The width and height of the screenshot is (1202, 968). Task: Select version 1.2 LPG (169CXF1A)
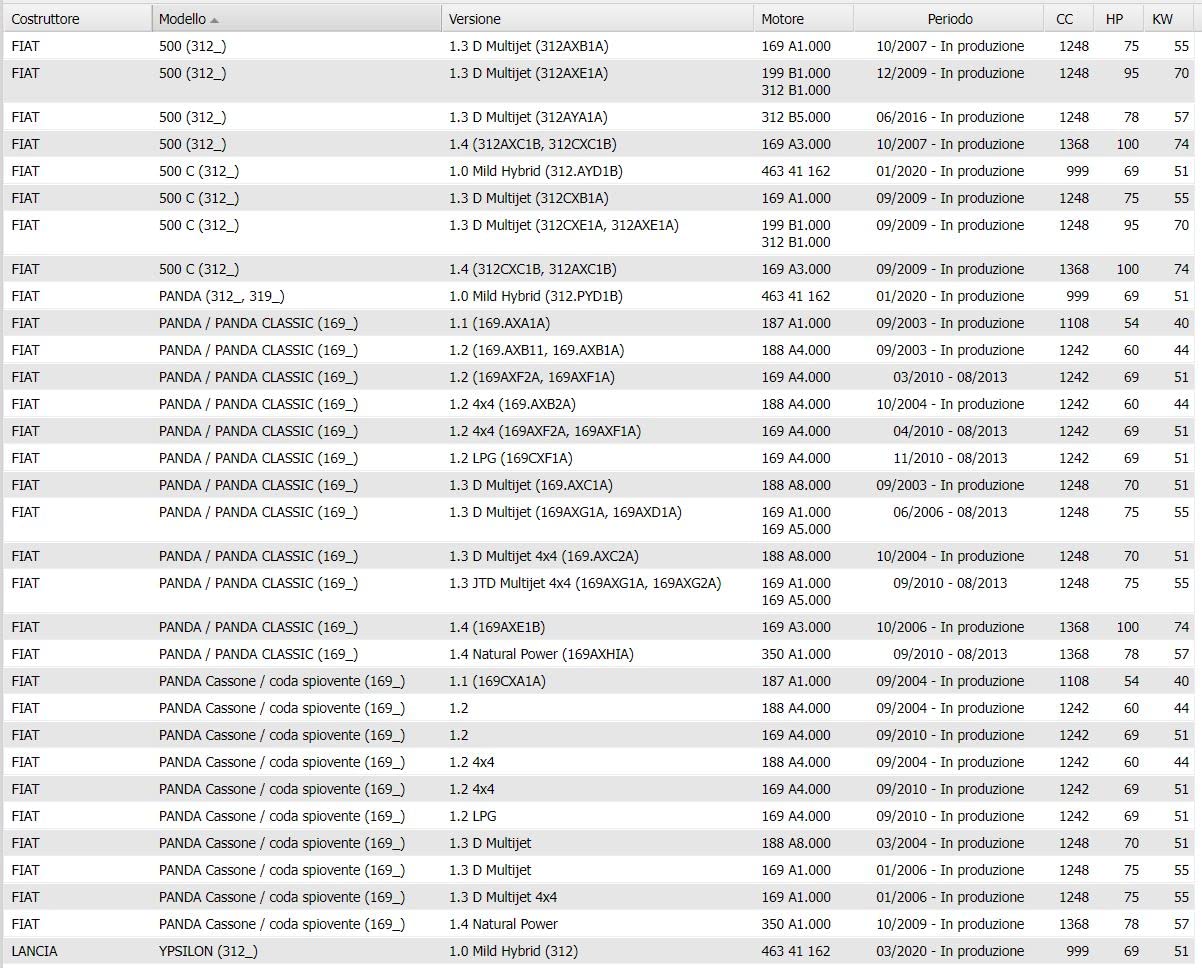coord(511,458)
